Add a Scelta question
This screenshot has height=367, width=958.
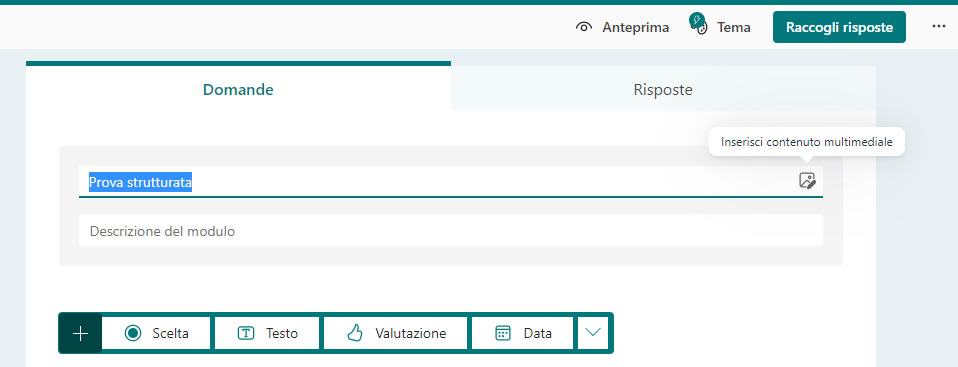point(156,333)
